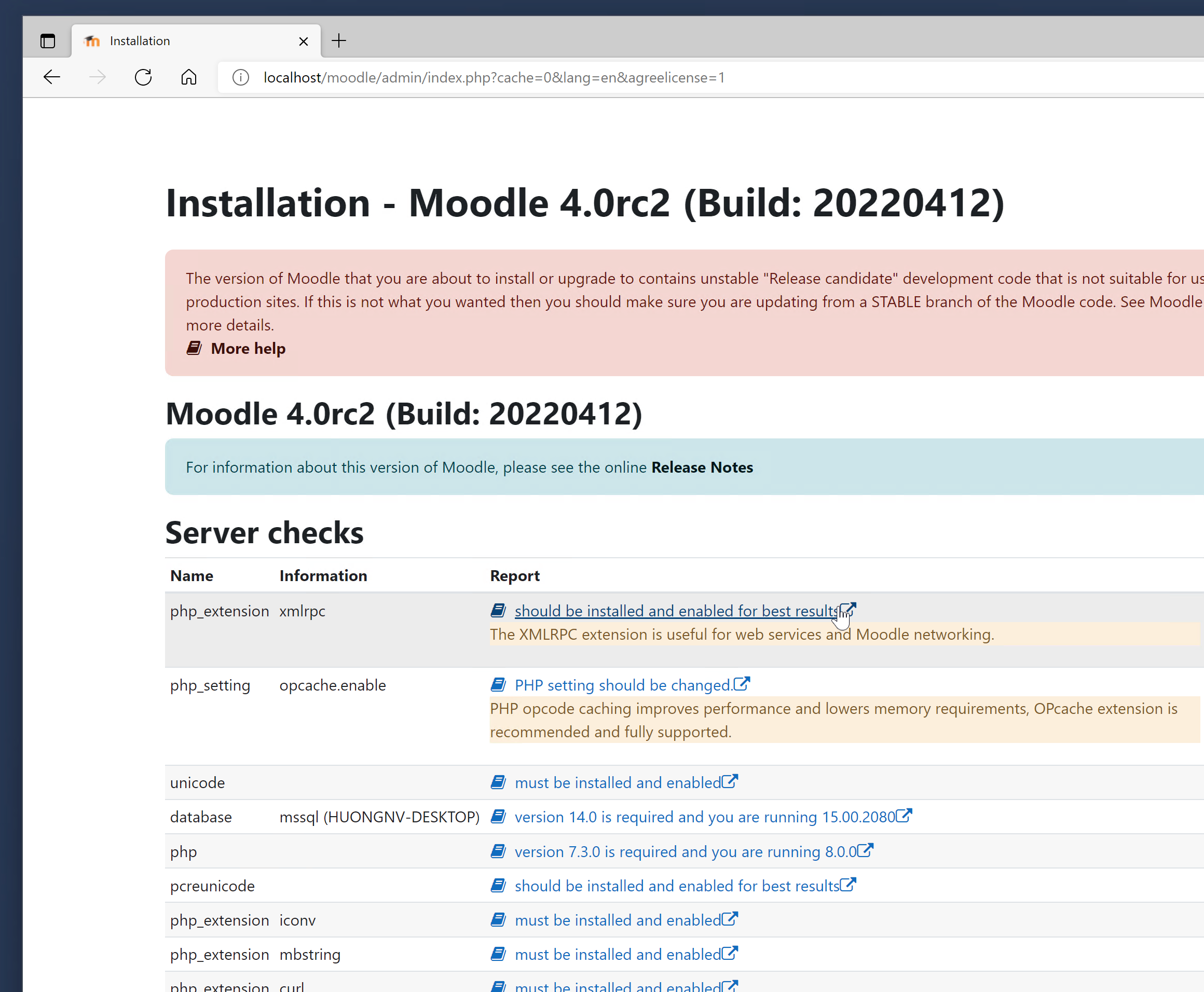
Task: Click the unicode name cell
Action: click(198, 782)
